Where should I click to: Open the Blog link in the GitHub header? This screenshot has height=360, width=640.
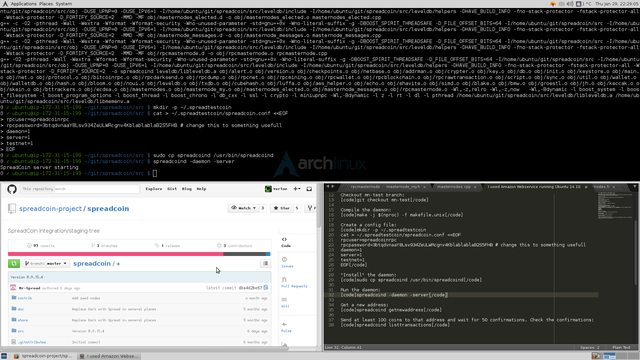(x=187, y=189)
